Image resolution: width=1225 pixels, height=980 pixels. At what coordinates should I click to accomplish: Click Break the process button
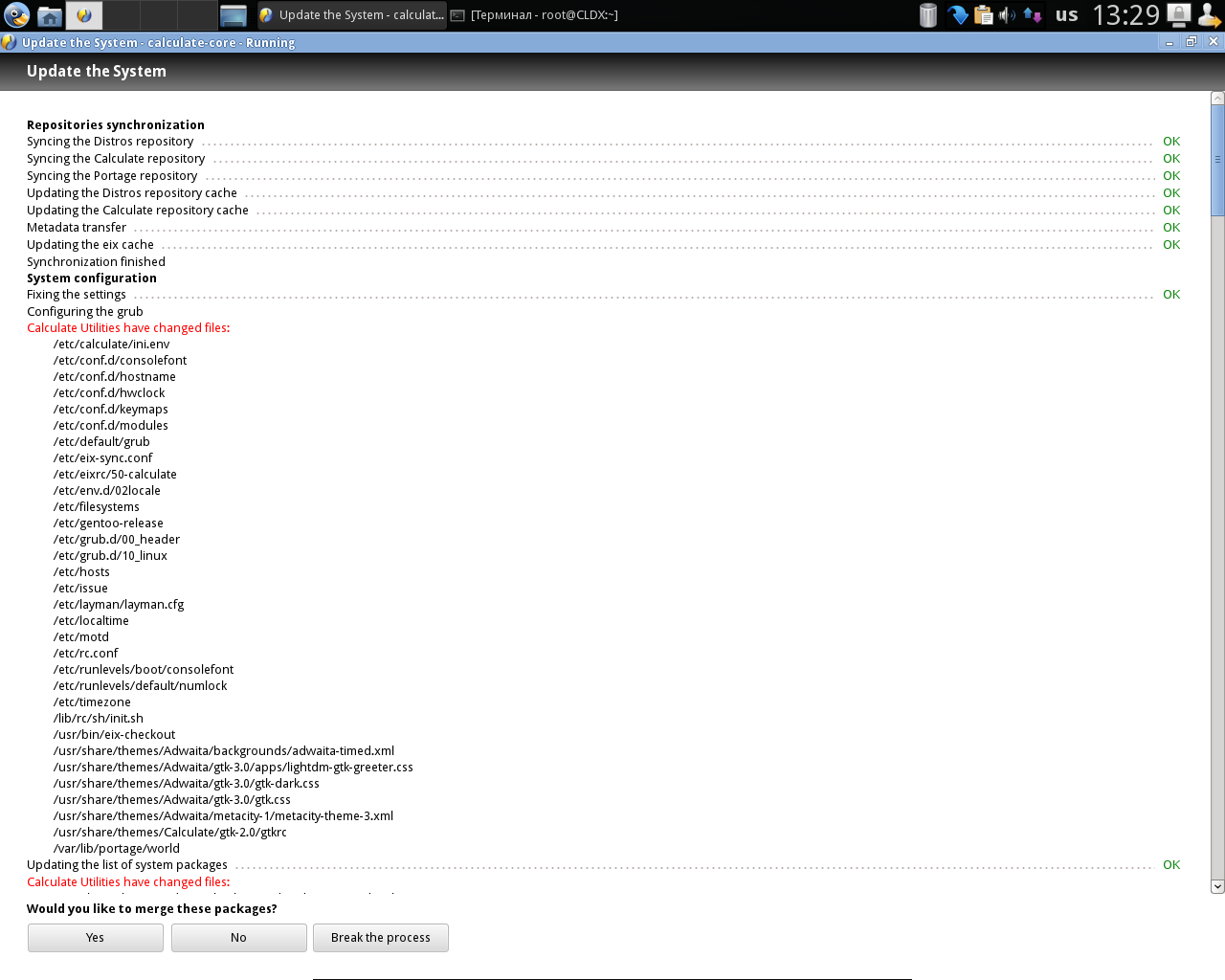[x=381, y=938]
